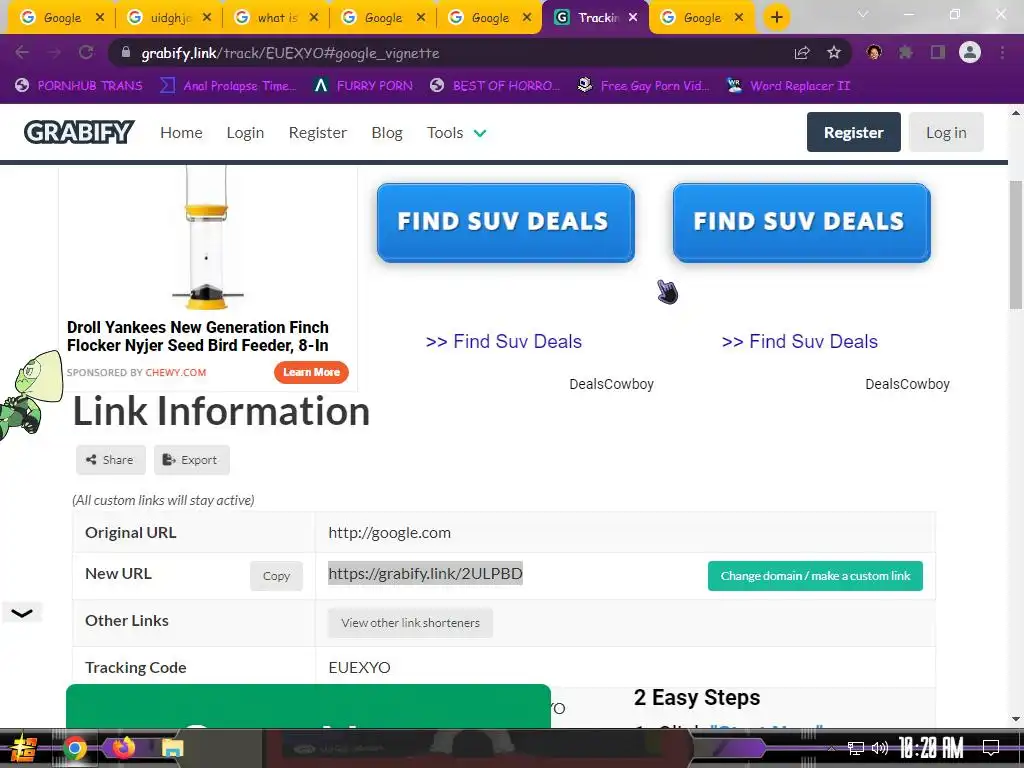The width and height of the screenshot is (1024, 768).
Task: Open Chrome from the taskbar
Action: 75,748
